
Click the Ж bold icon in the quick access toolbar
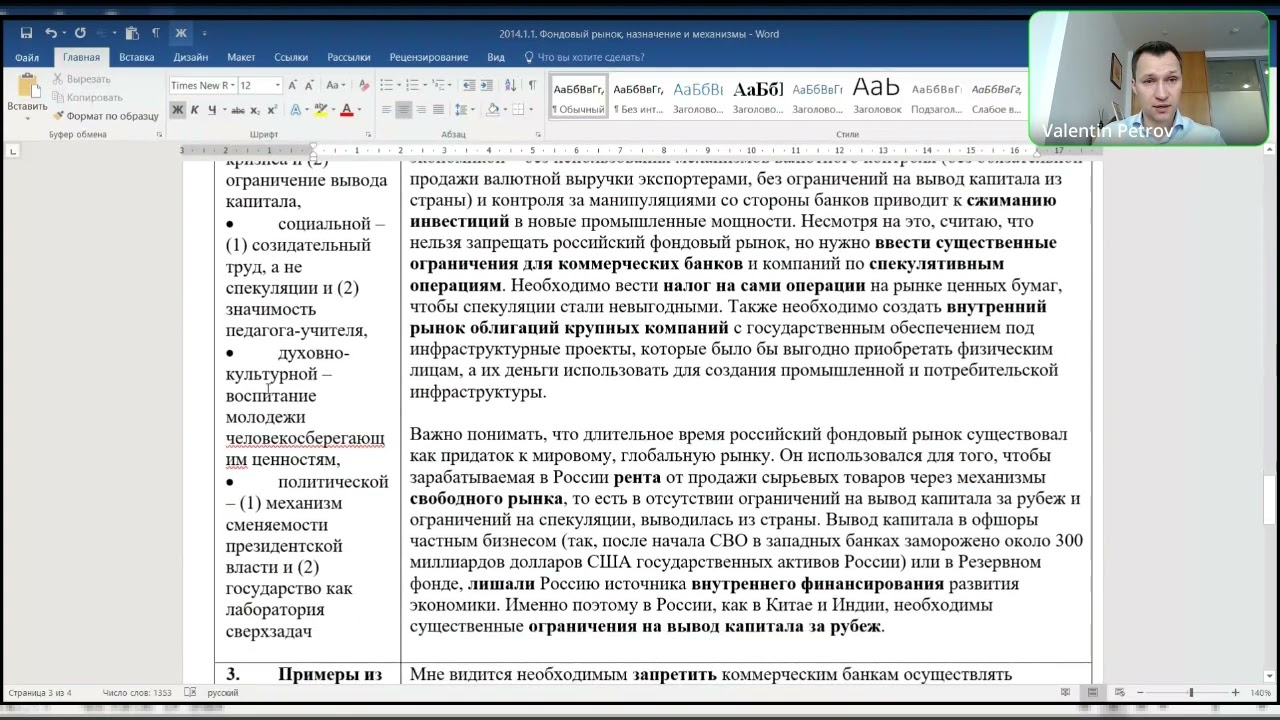pyautogui.click(x=181, y=33)
